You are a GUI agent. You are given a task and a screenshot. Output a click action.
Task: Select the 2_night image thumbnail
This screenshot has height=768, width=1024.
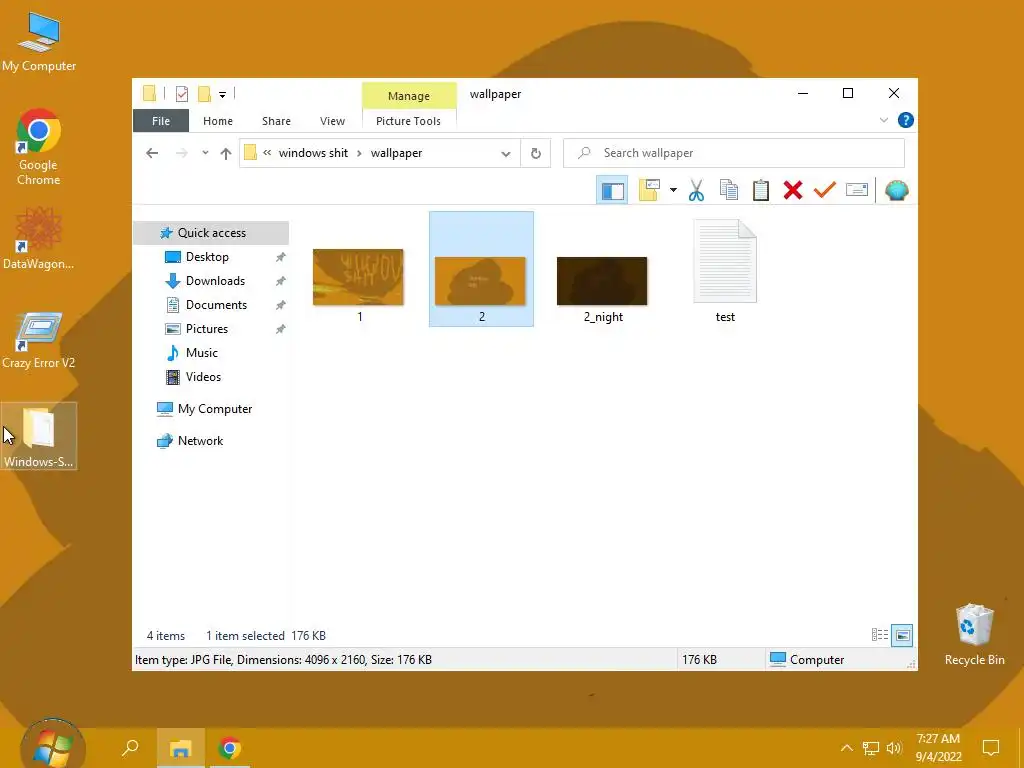(602, 281)
